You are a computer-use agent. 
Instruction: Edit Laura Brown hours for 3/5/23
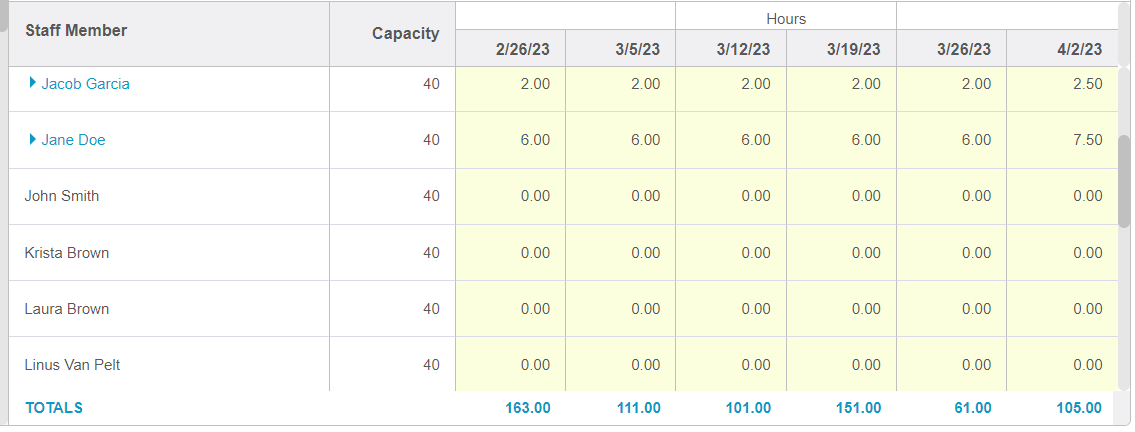[620, 309]
